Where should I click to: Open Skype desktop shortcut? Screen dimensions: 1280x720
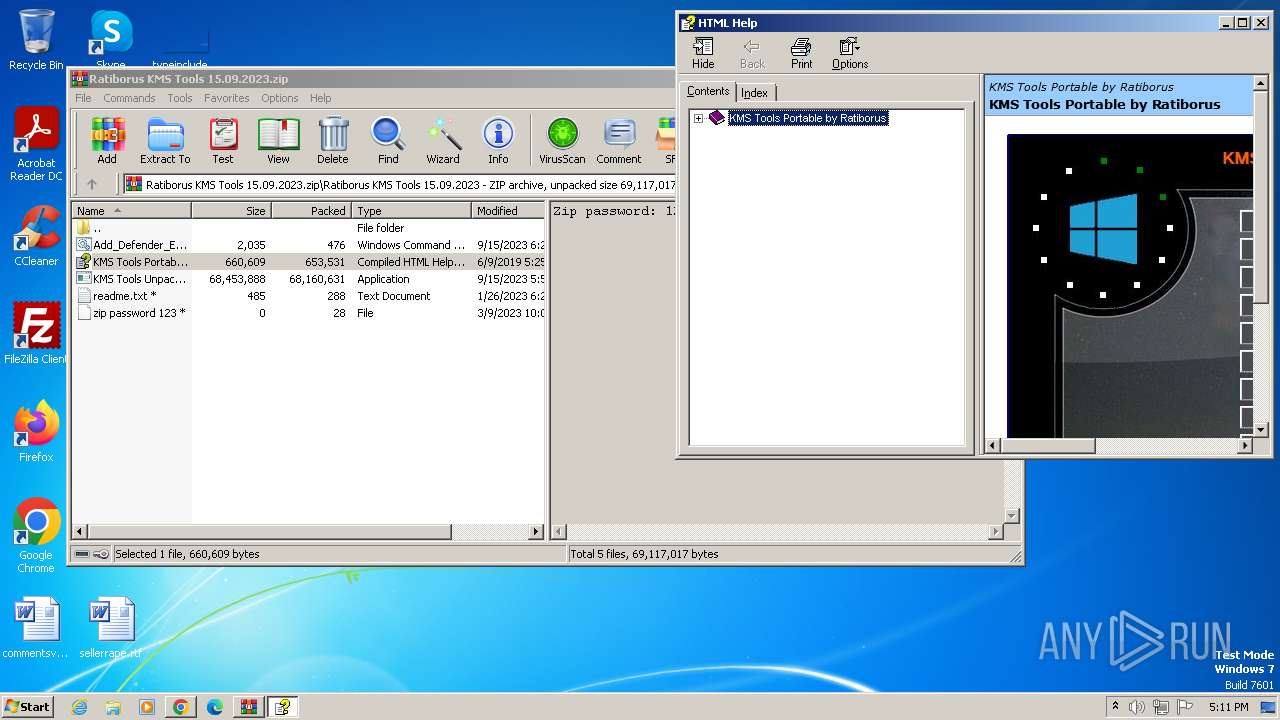111,40
